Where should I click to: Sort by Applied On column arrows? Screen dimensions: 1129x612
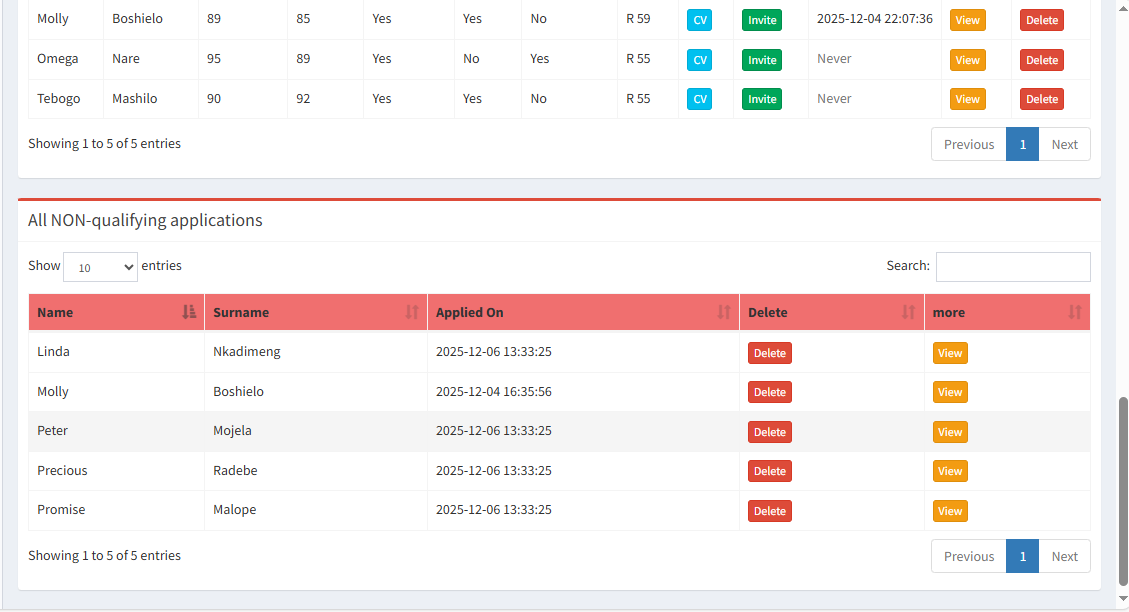click(724, 312)
